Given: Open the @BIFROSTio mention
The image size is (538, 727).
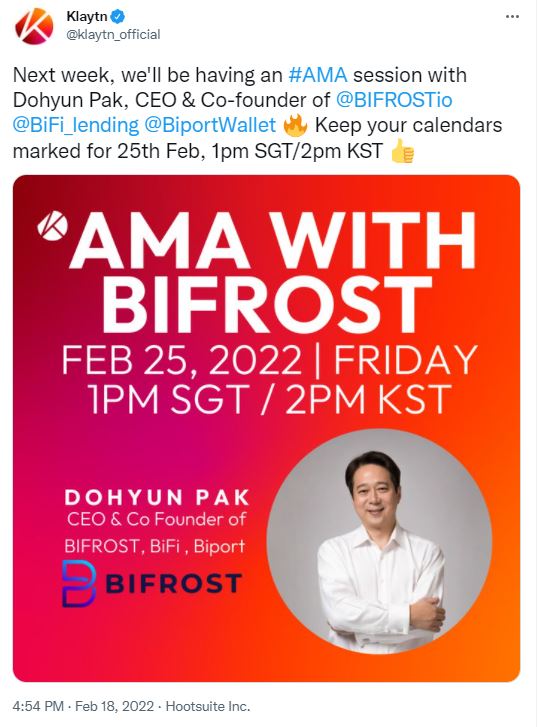Looking at the screenshot, I should click(394, 100).
